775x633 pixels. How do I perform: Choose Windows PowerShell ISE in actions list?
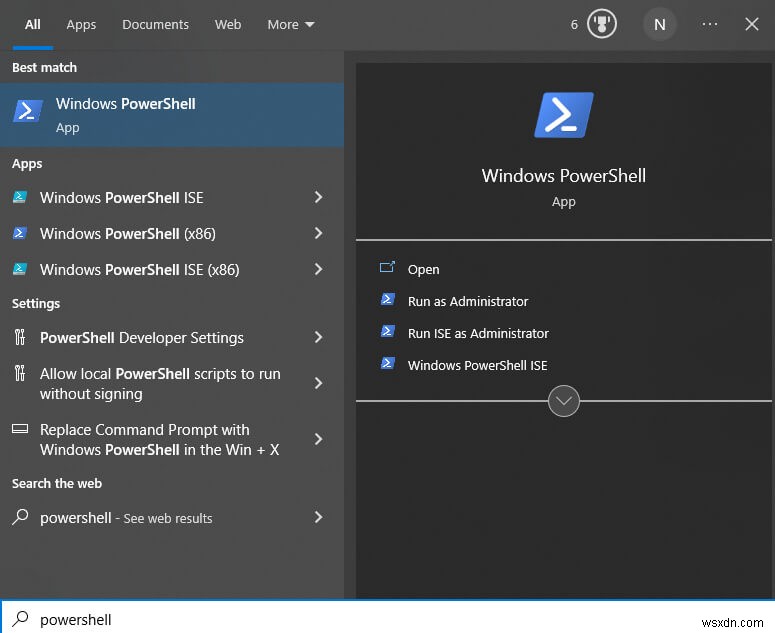(x=477, y=366)
